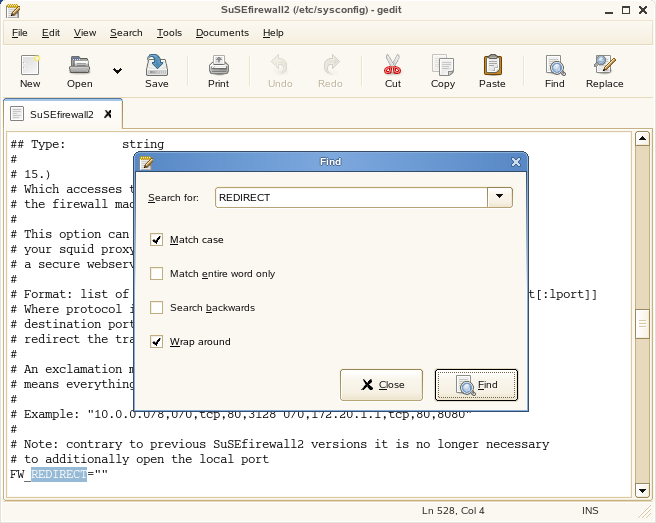Click the INS status bar indicator

pos(590,510)
